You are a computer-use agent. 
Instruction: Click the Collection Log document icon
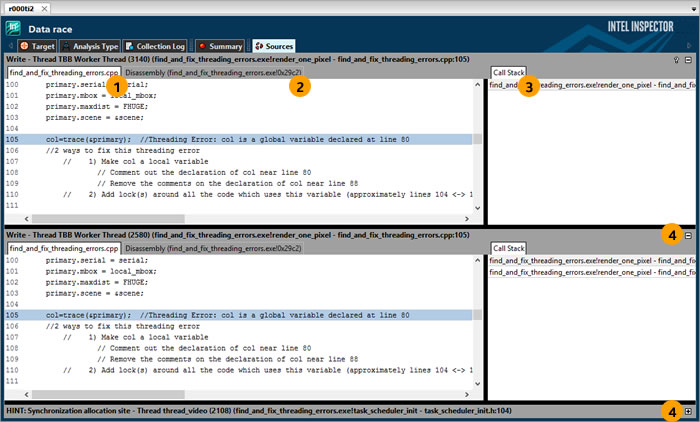129,46
